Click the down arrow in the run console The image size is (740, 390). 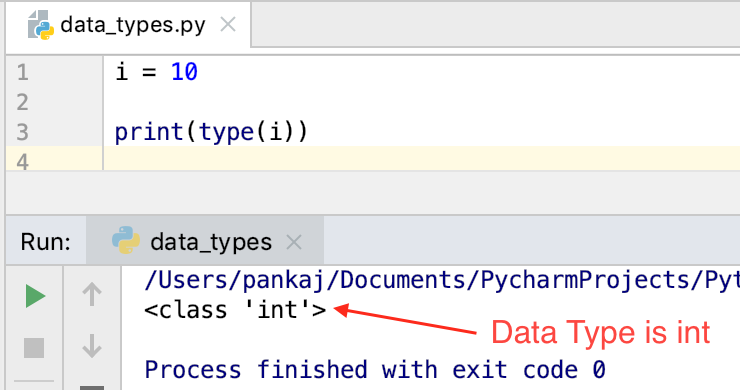coord(92,346)
